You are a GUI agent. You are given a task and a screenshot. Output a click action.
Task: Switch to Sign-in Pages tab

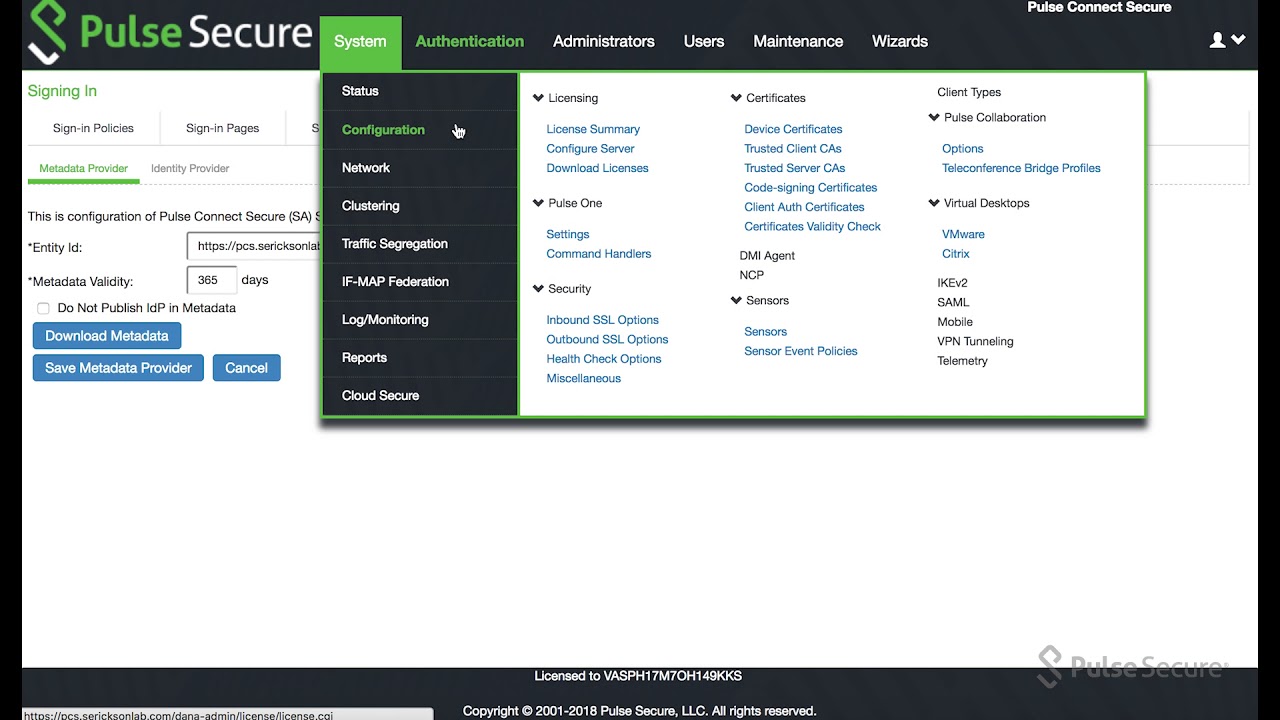pyautogui.click(x=222, y=128)
